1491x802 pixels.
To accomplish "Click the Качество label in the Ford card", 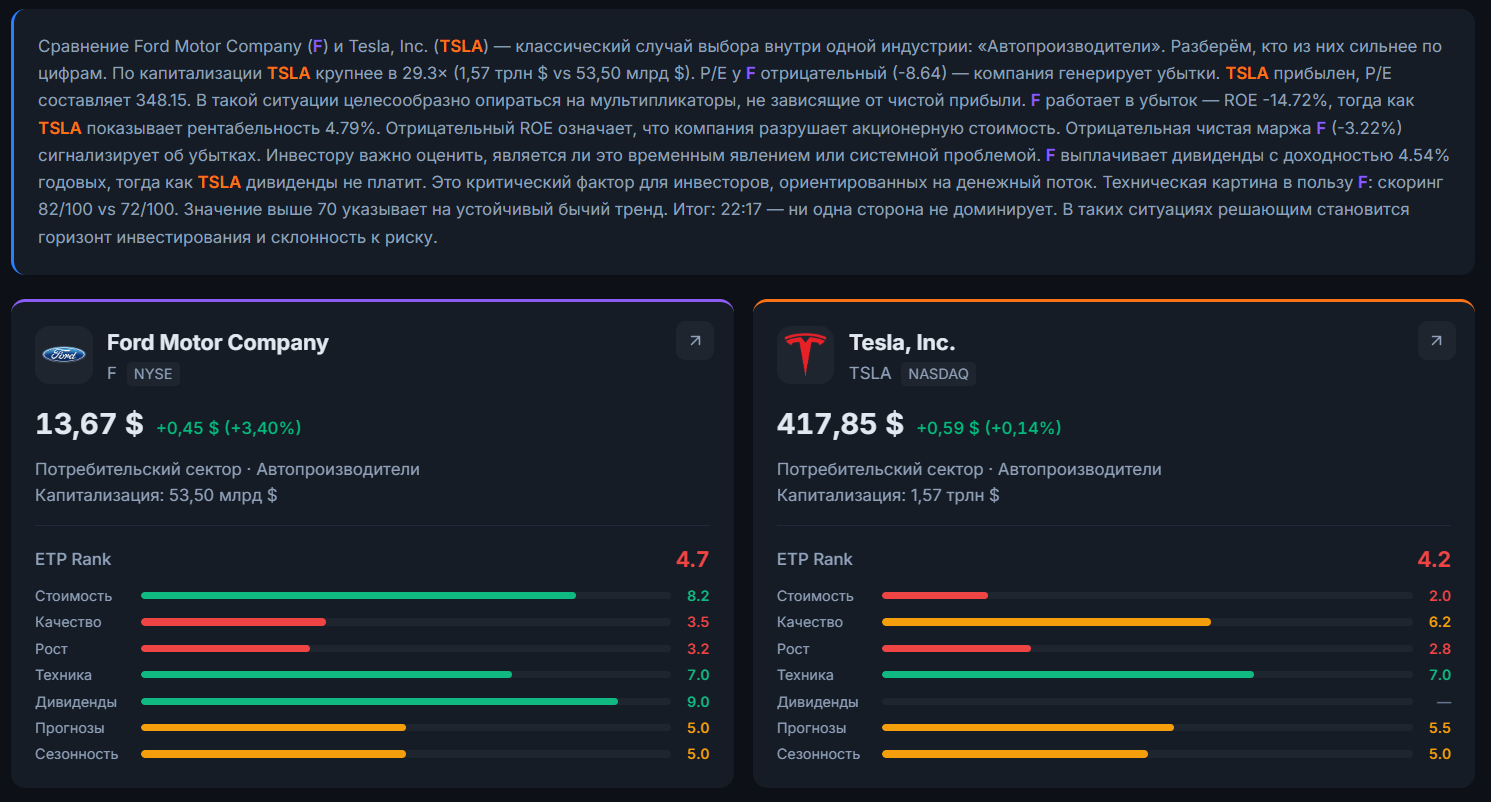I will [68, 622].
